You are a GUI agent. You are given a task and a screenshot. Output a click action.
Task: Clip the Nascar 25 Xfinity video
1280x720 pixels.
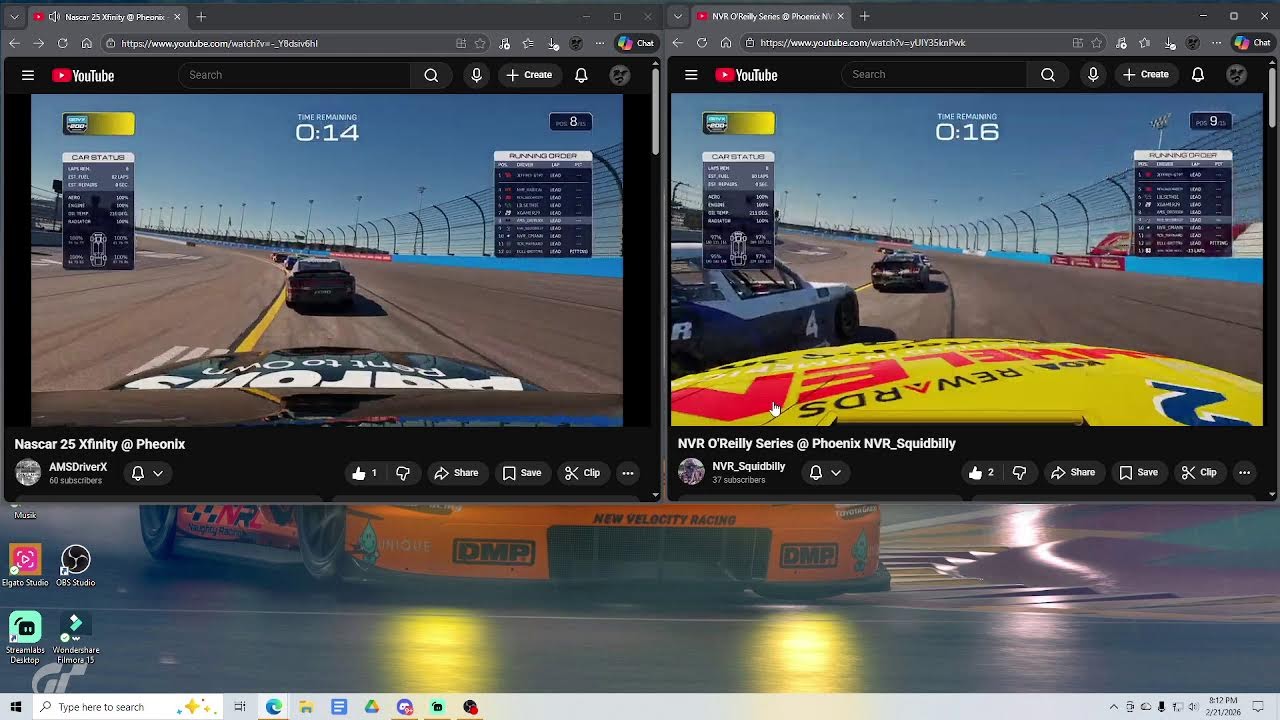pos(582,473)
